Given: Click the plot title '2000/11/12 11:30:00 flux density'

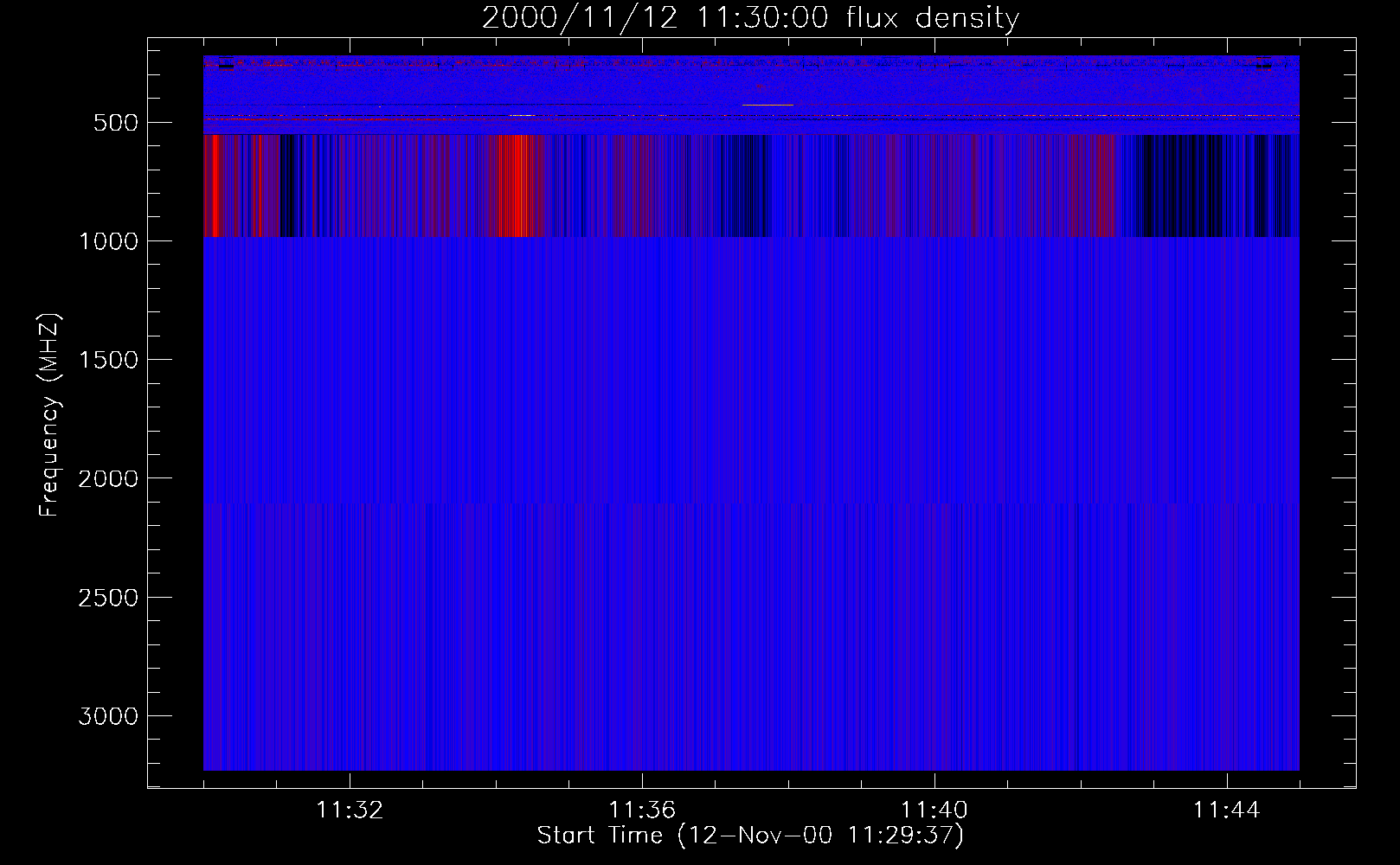Looking at the screenshot, I should 750,18.
